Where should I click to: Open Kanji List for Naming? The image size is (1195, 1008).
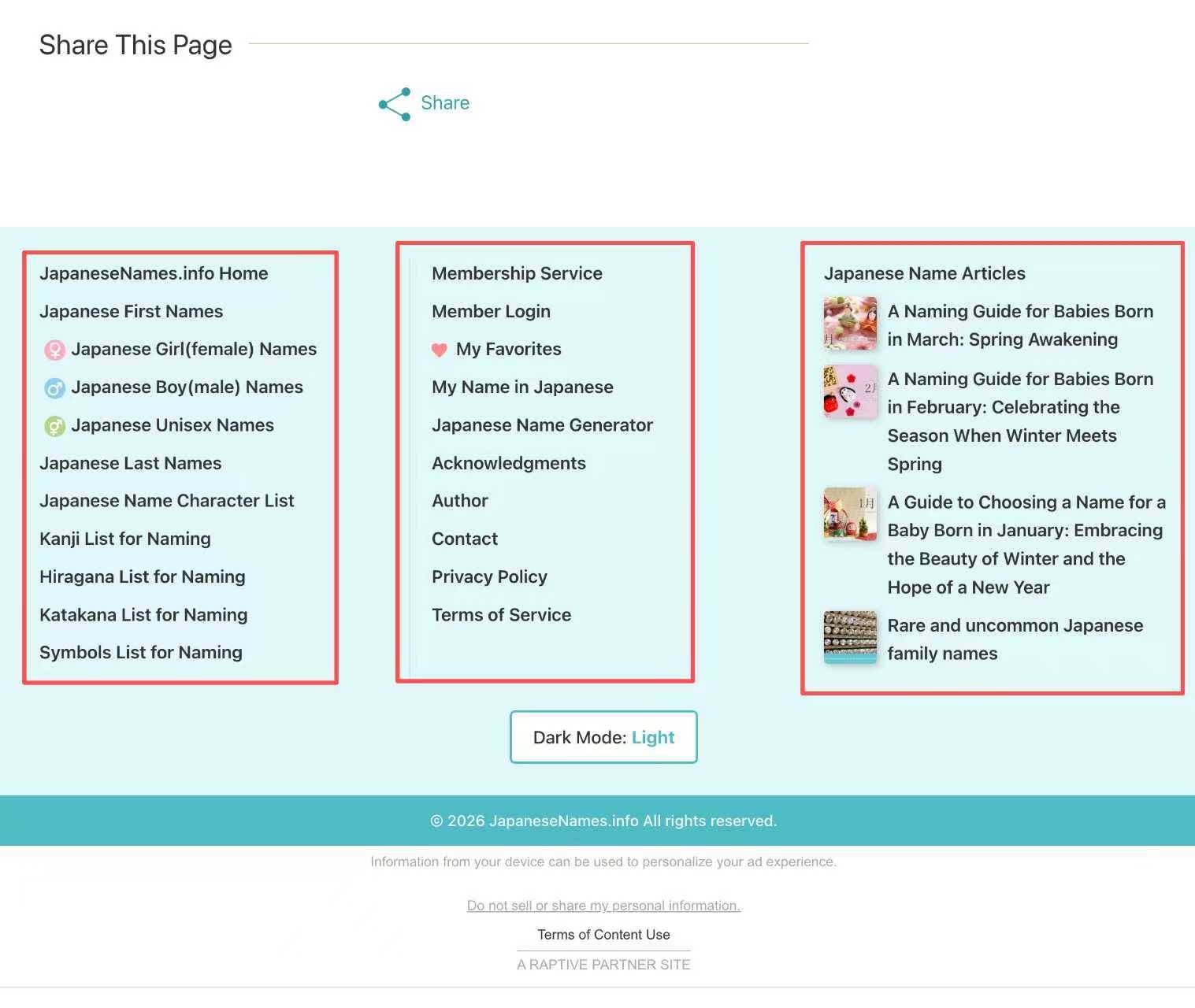coord(125,539)
